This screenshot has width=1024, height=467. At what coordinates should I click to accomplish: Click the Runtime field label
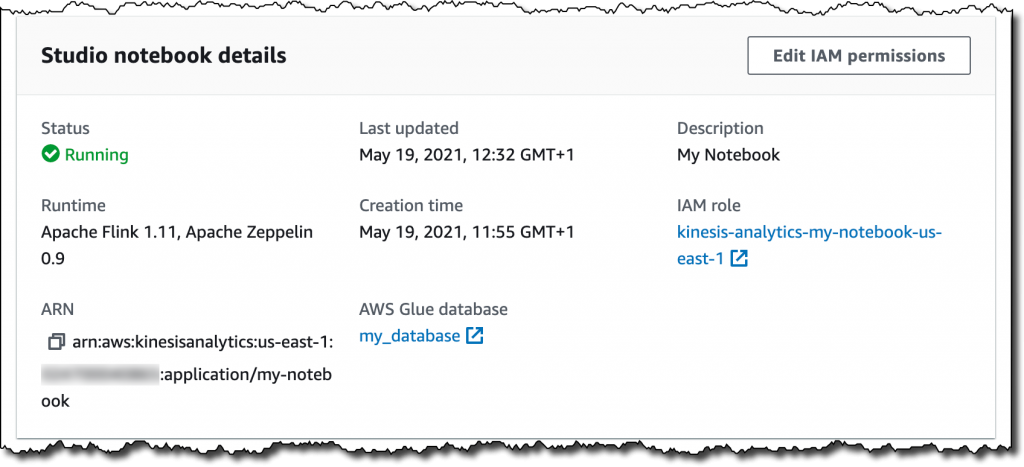(x=73, y=206)
